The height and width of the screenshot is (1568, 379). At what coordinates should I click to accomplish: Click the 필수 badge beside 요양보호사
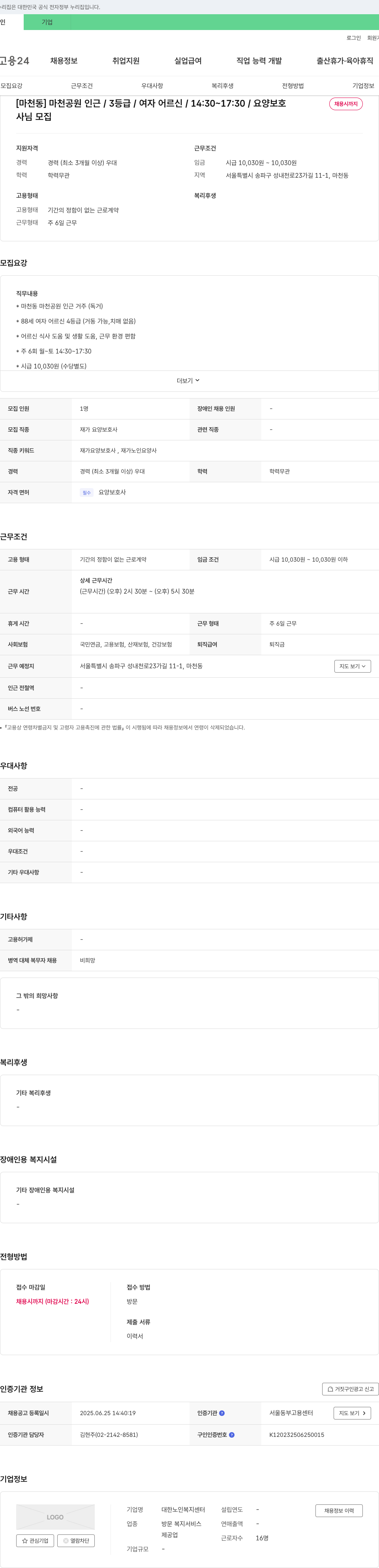click(86, 493)
